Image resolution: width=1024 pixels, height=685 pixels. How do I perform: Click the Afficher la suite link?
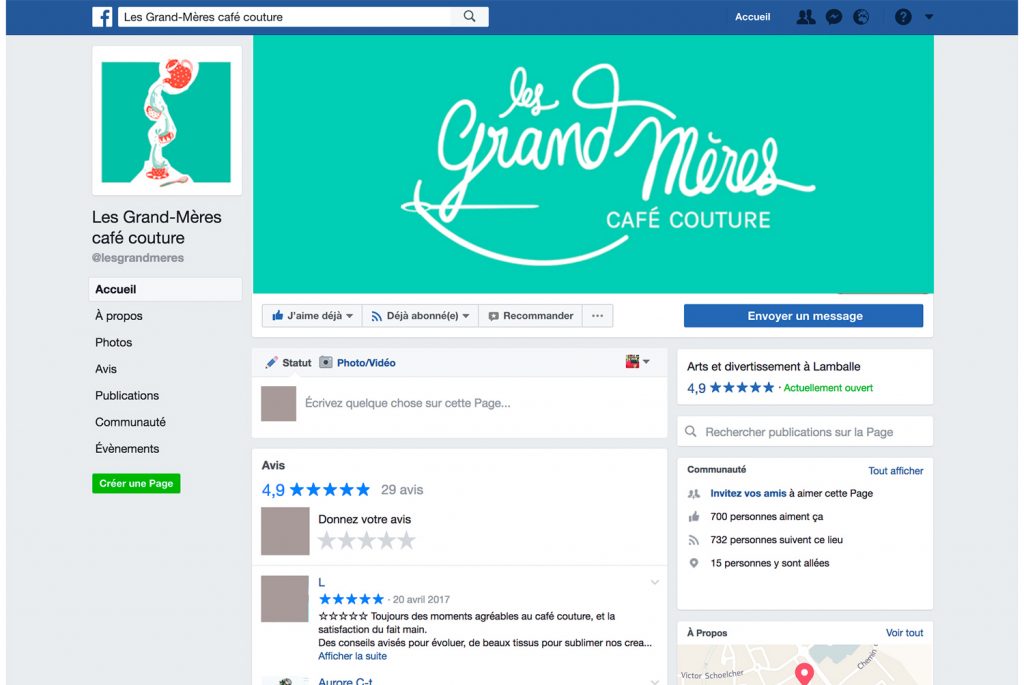[352, 656]
